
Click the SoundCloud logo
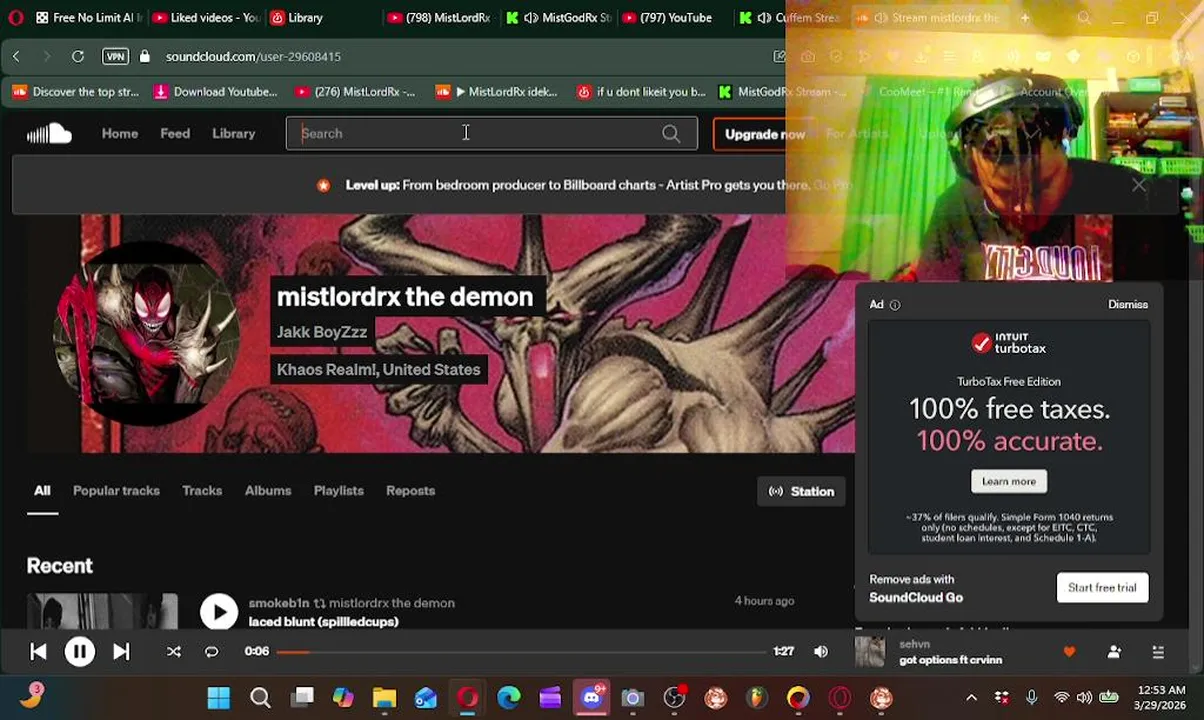49,133
